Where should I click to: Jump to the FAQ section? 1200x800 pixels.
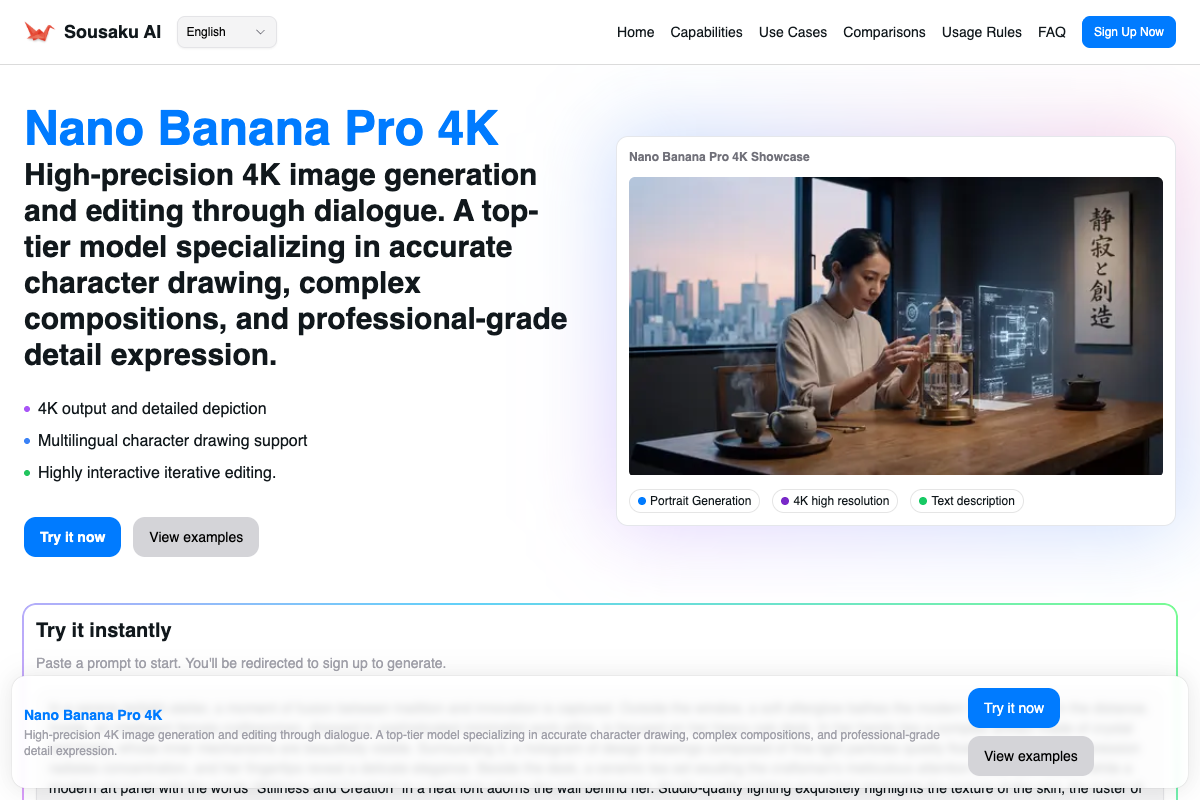(x=1051, y=32)
